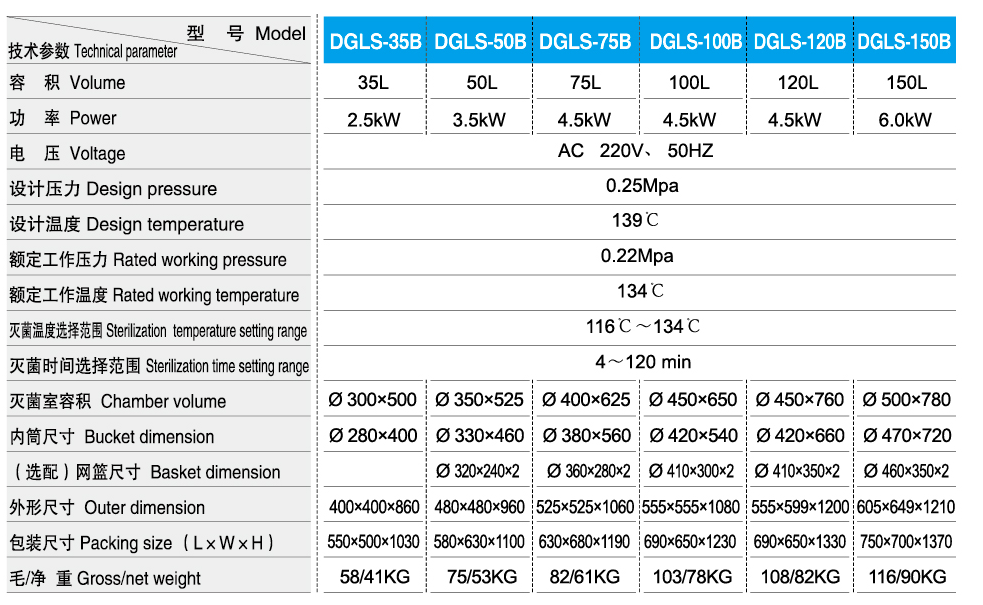Select the 139℃ design temperature value
The width and height of the screenshot is (983, 605).
(636, 220)
